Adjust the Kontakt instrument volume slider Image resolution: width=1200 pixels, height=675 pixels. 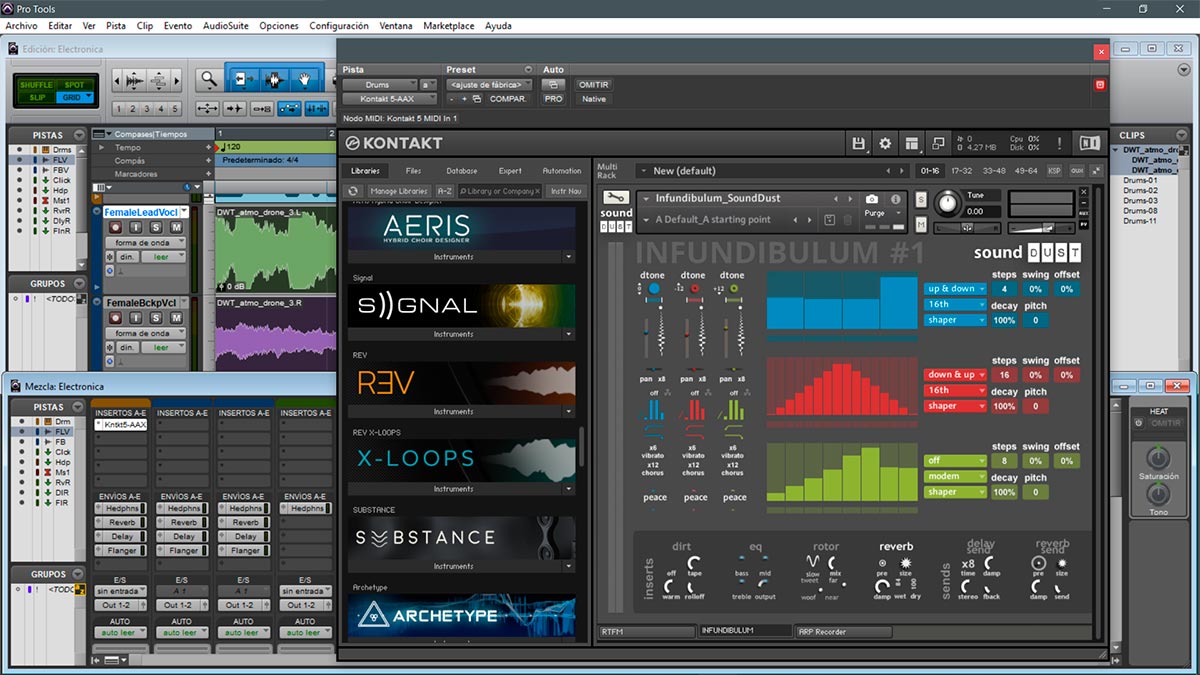[1041, 228]
